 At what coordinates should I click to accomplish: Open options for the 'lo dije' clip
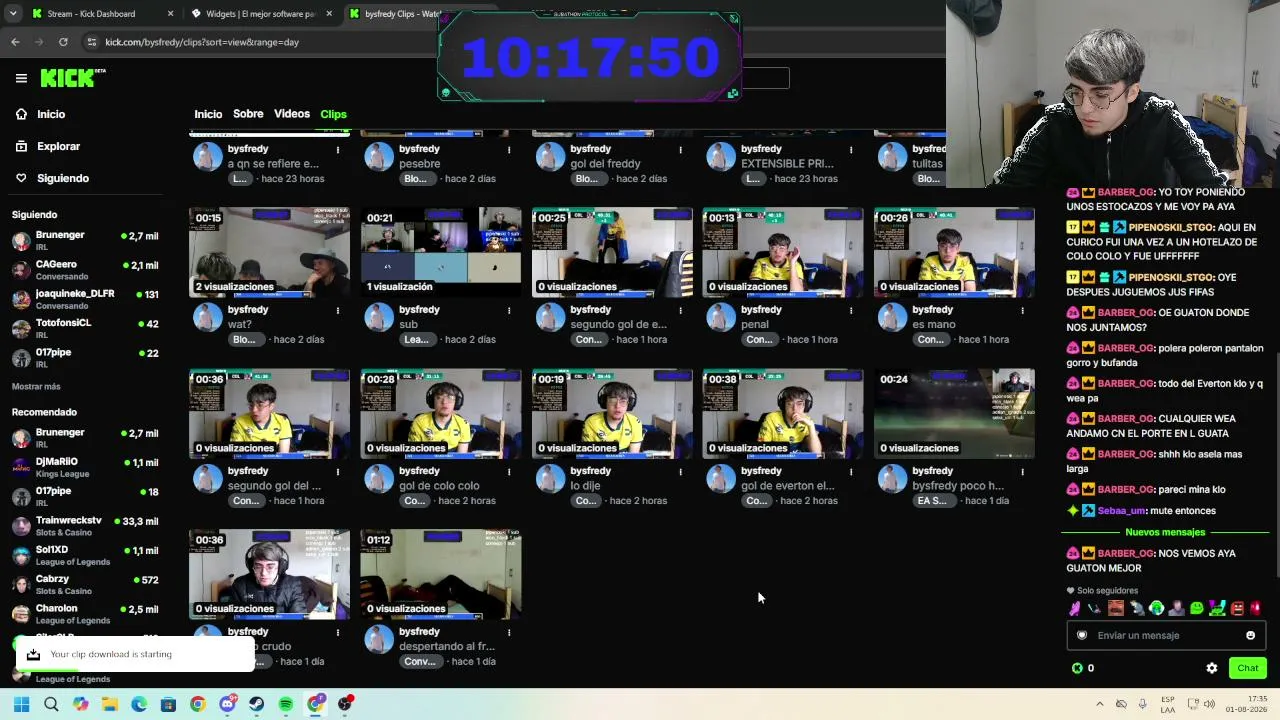[x=680, y=471]
